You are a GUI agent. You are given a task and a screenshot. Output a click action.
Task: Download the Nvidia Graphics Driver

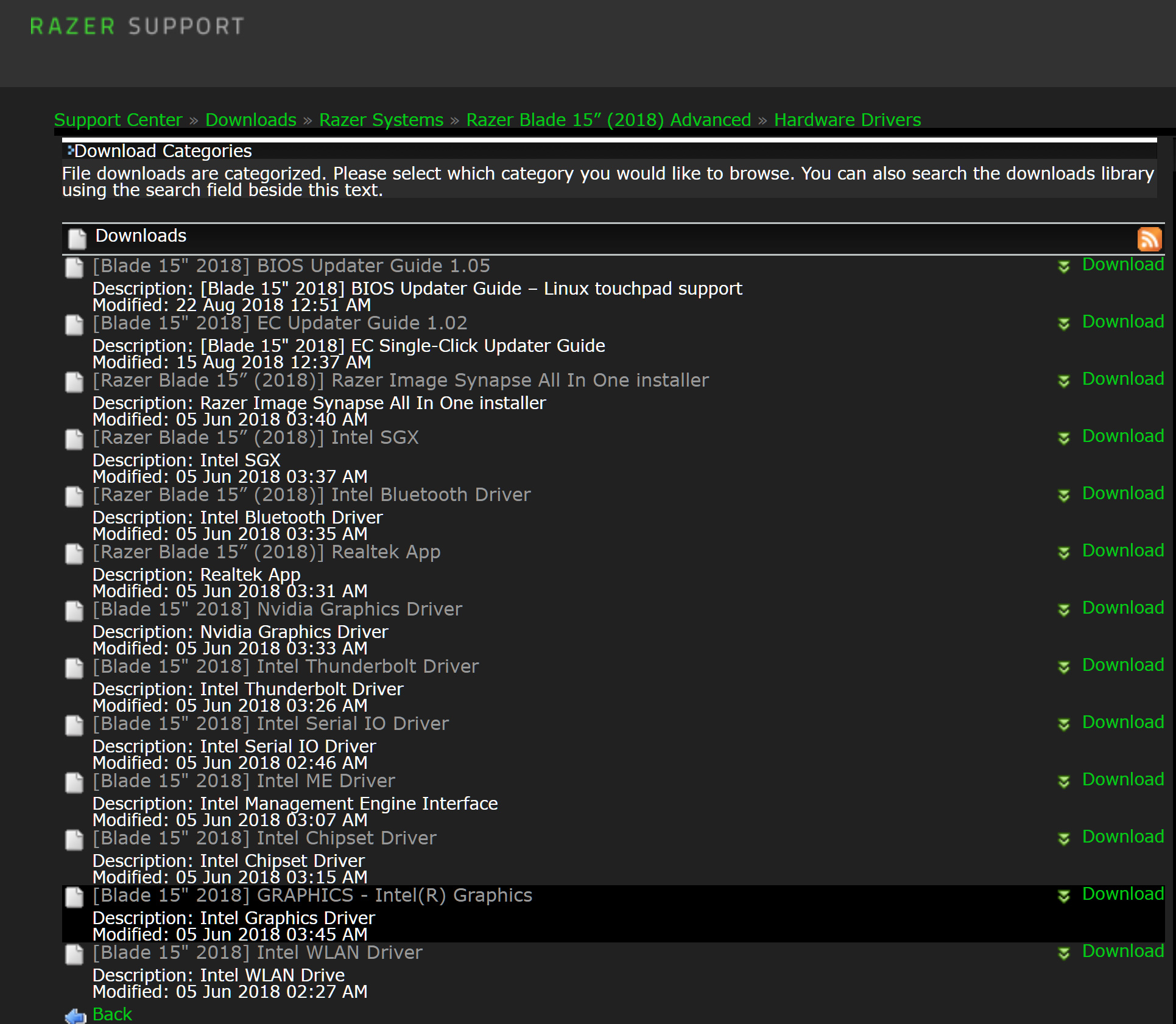[1123, 608]
